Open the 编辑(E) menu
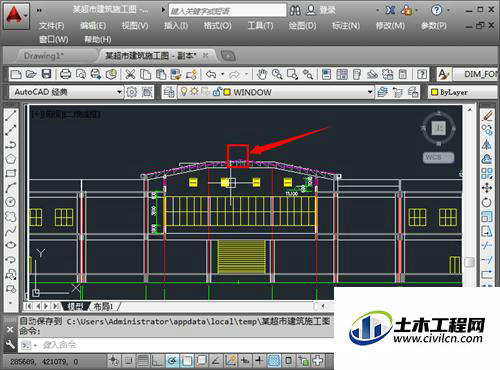This screenshot has width=500, height=370. [x=93, y=26]
